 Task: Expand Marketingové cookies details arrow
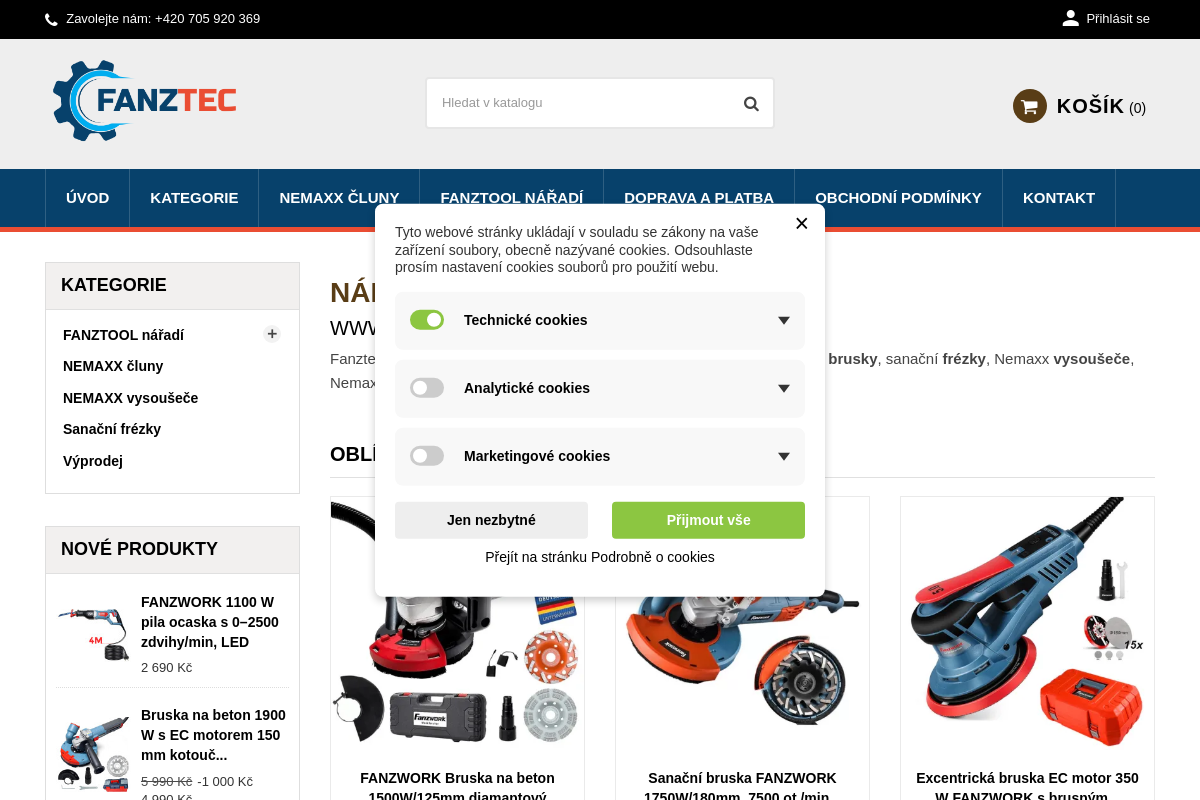click(783, 457)
